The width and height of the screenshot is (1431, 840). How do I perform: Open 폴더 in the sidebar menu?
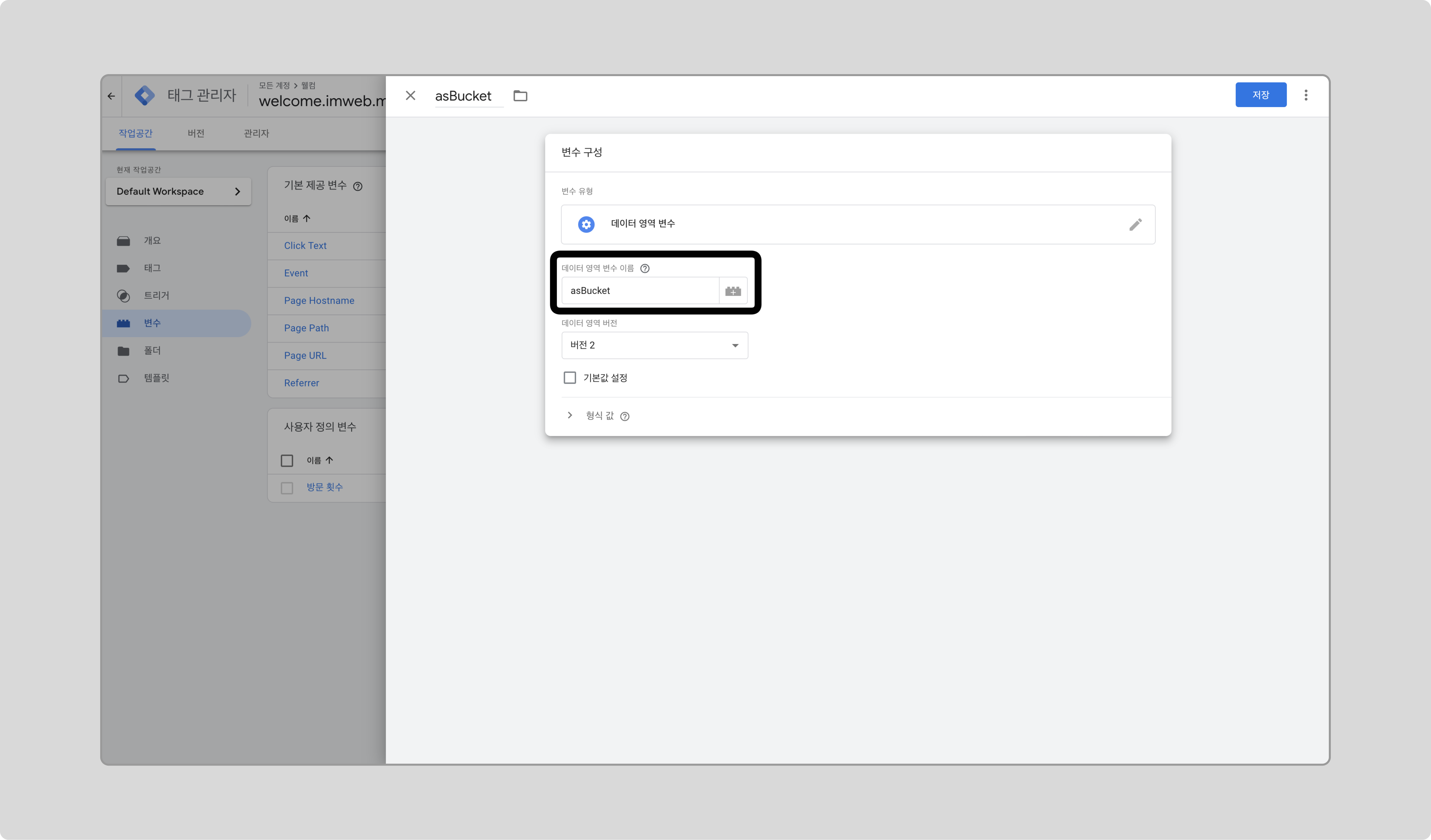[152, 351]
